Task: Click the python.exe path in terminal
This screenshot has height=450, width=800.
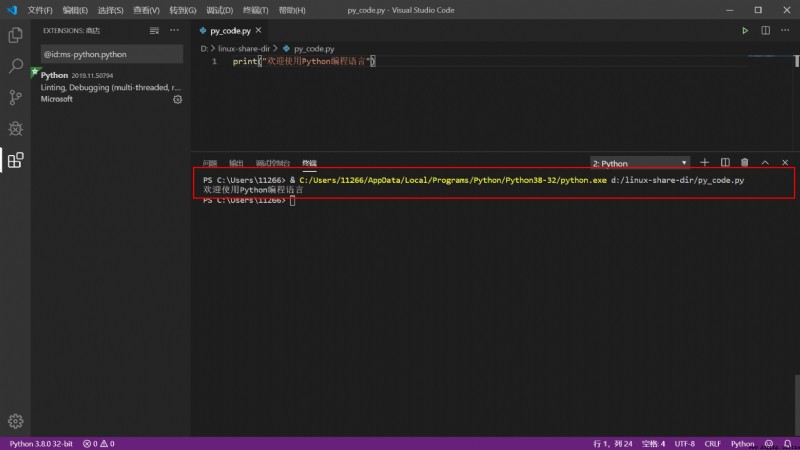Action: (453, 180)
